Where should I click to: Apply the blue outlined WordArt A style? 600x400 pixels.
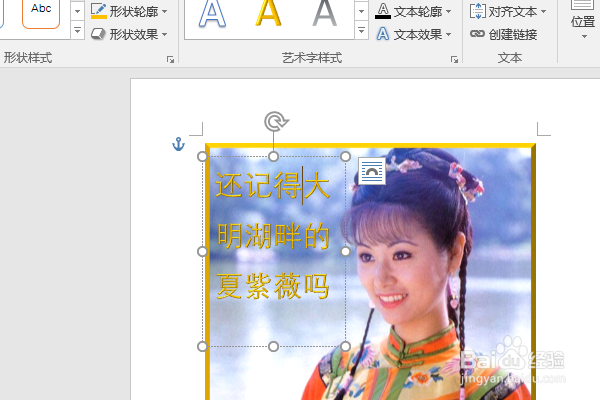click(212, 15)
